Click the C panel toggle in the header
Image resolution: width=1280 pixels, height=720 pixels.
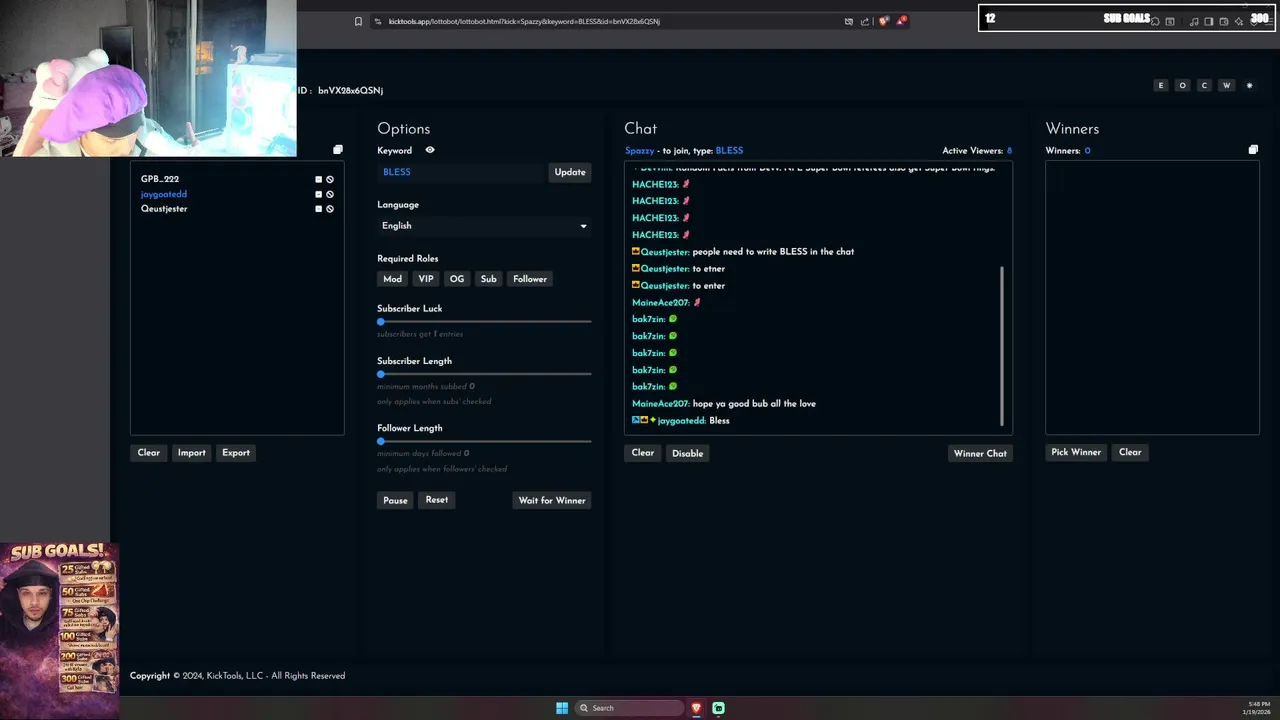[1205, 86]
